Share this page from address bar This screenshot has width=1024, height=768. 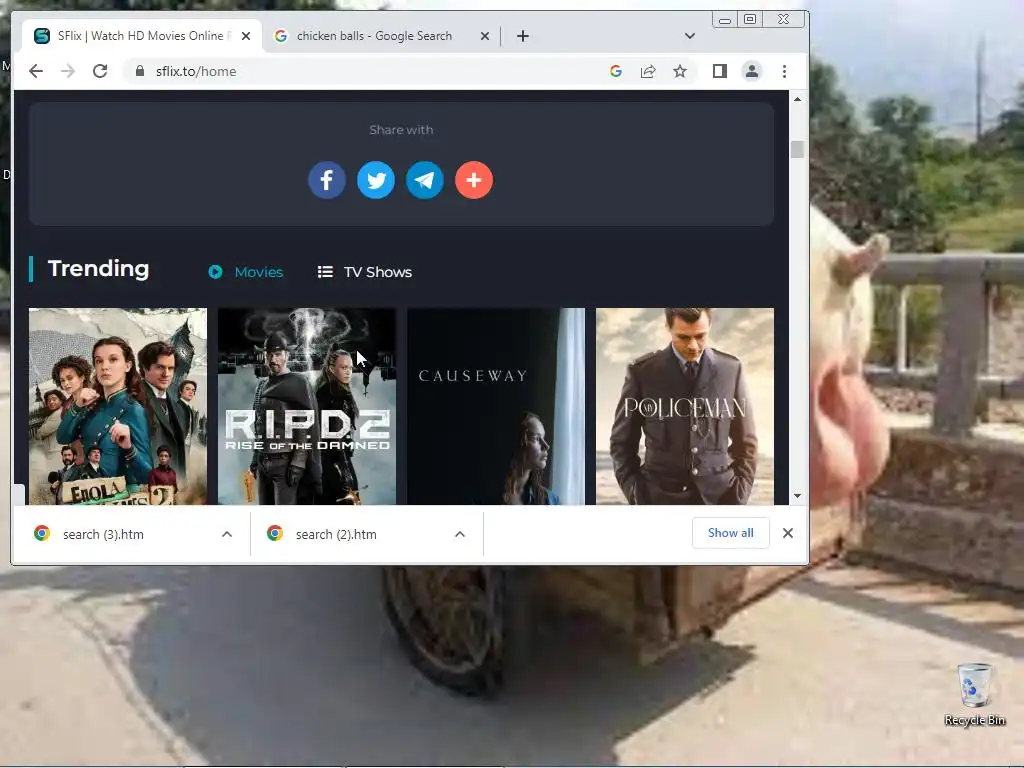coord(648,71)
